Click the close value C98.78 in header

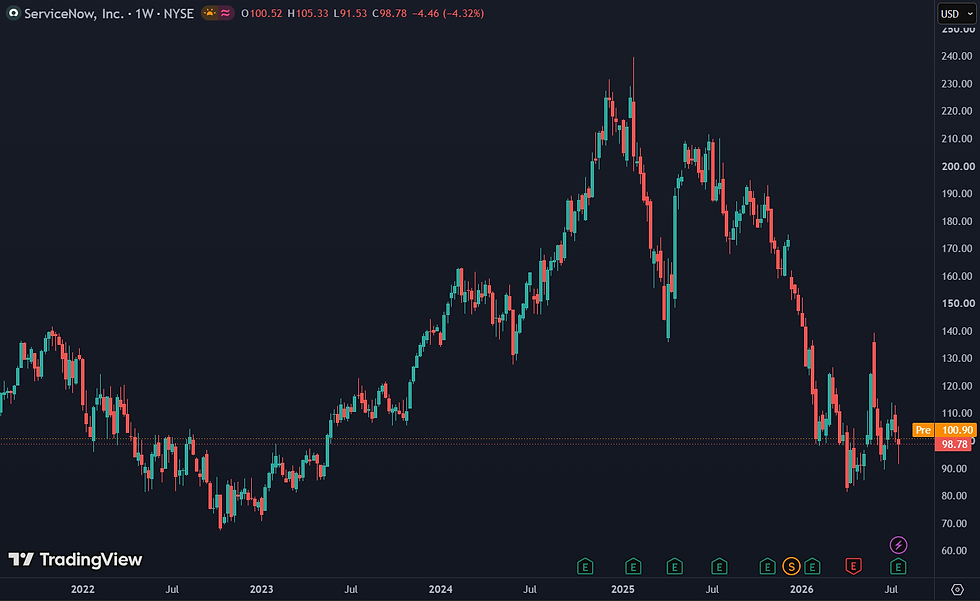tap(389, 13)
